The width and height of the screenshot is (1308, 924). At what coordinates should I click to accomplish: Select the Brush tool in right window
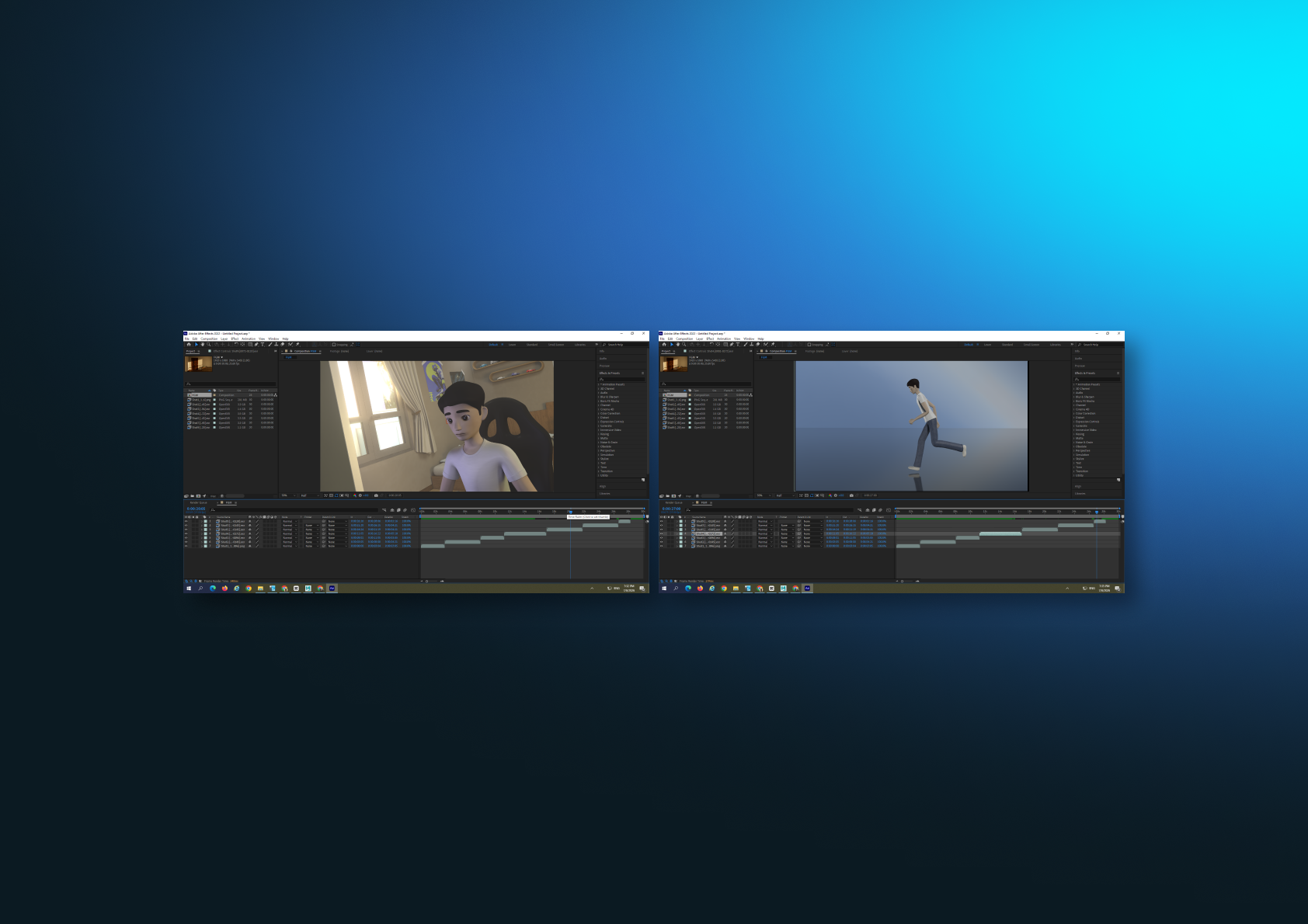(746, 344)
